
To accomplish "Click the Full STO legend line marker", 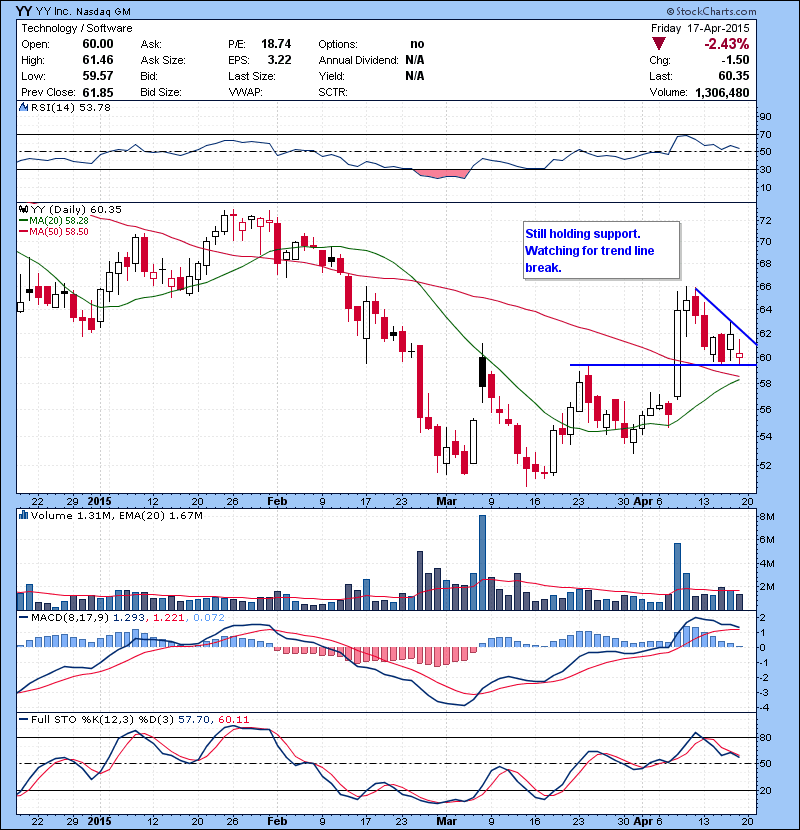I will tap(23, 719).
